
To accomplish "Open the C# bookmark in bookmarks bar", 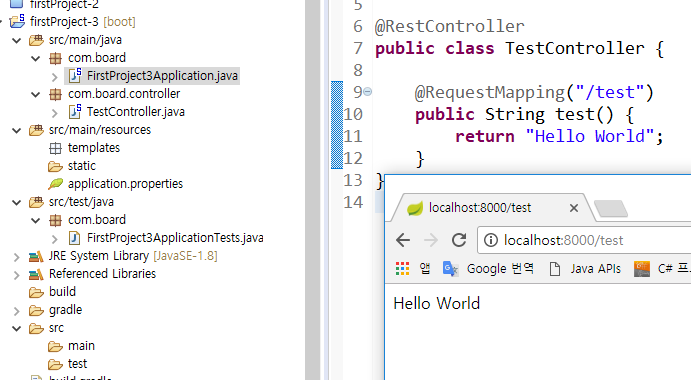I will pyautogui.click(x=662, y=268).
